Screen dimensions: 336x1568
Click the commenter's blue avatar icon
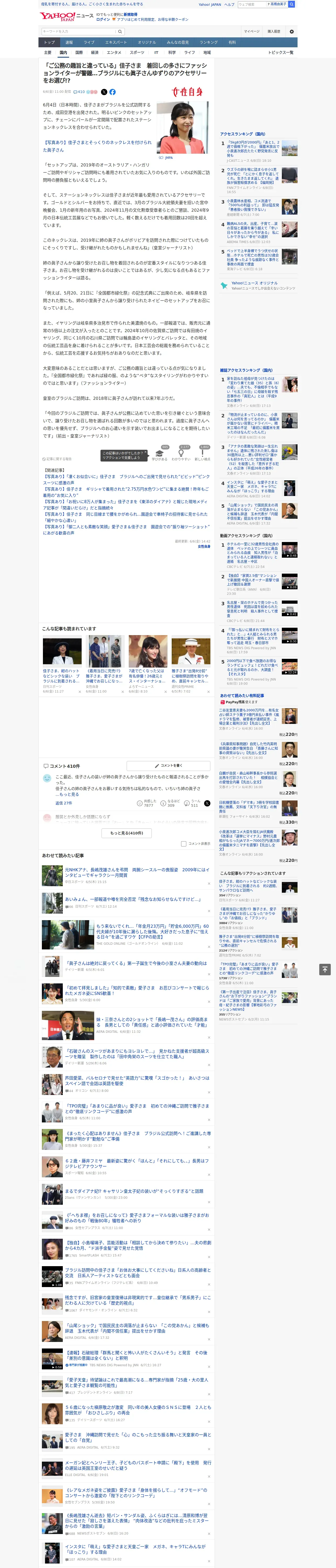click(47, 778)
